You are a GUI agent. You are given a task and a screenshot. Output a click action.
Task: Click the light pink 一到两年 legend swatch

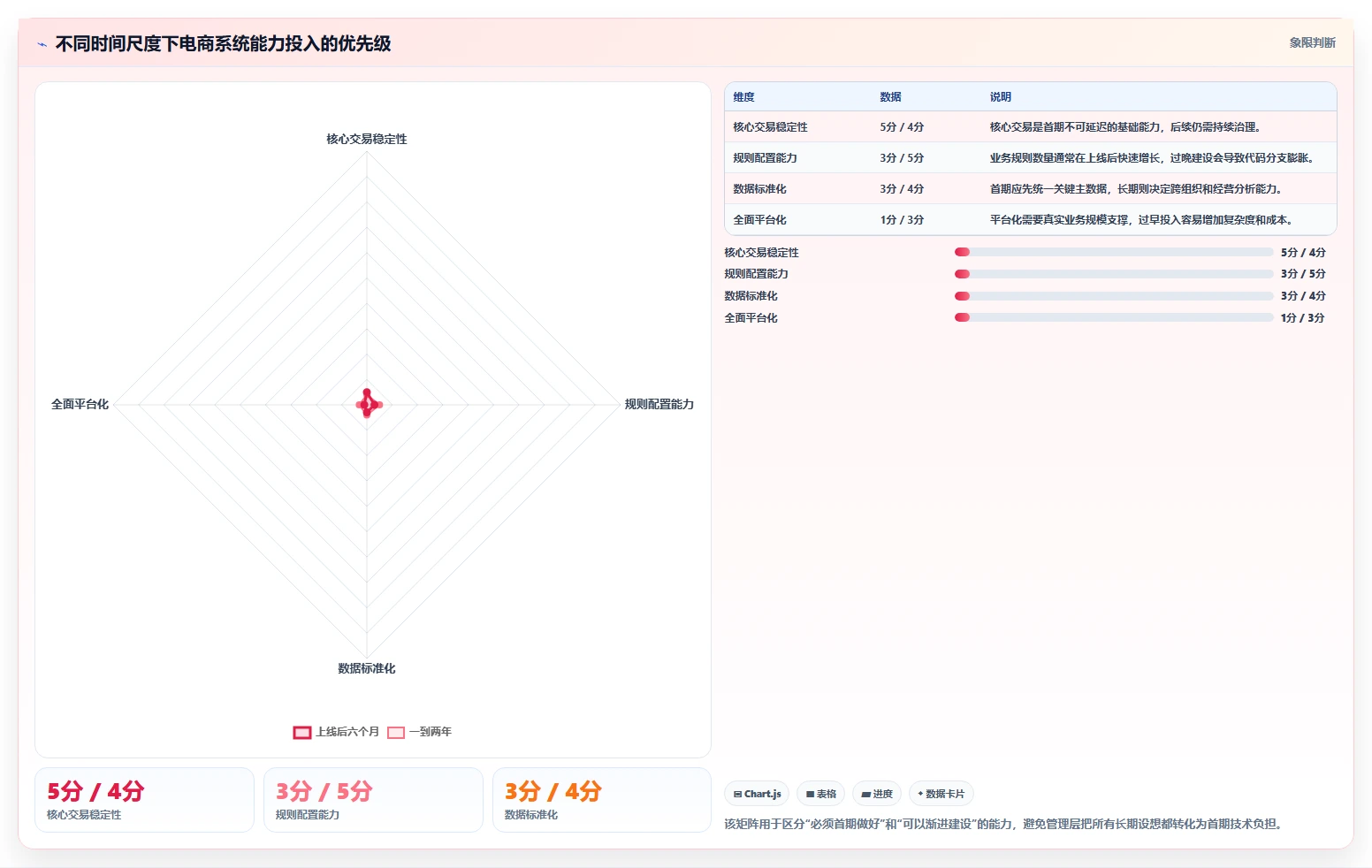click(396, 732)
